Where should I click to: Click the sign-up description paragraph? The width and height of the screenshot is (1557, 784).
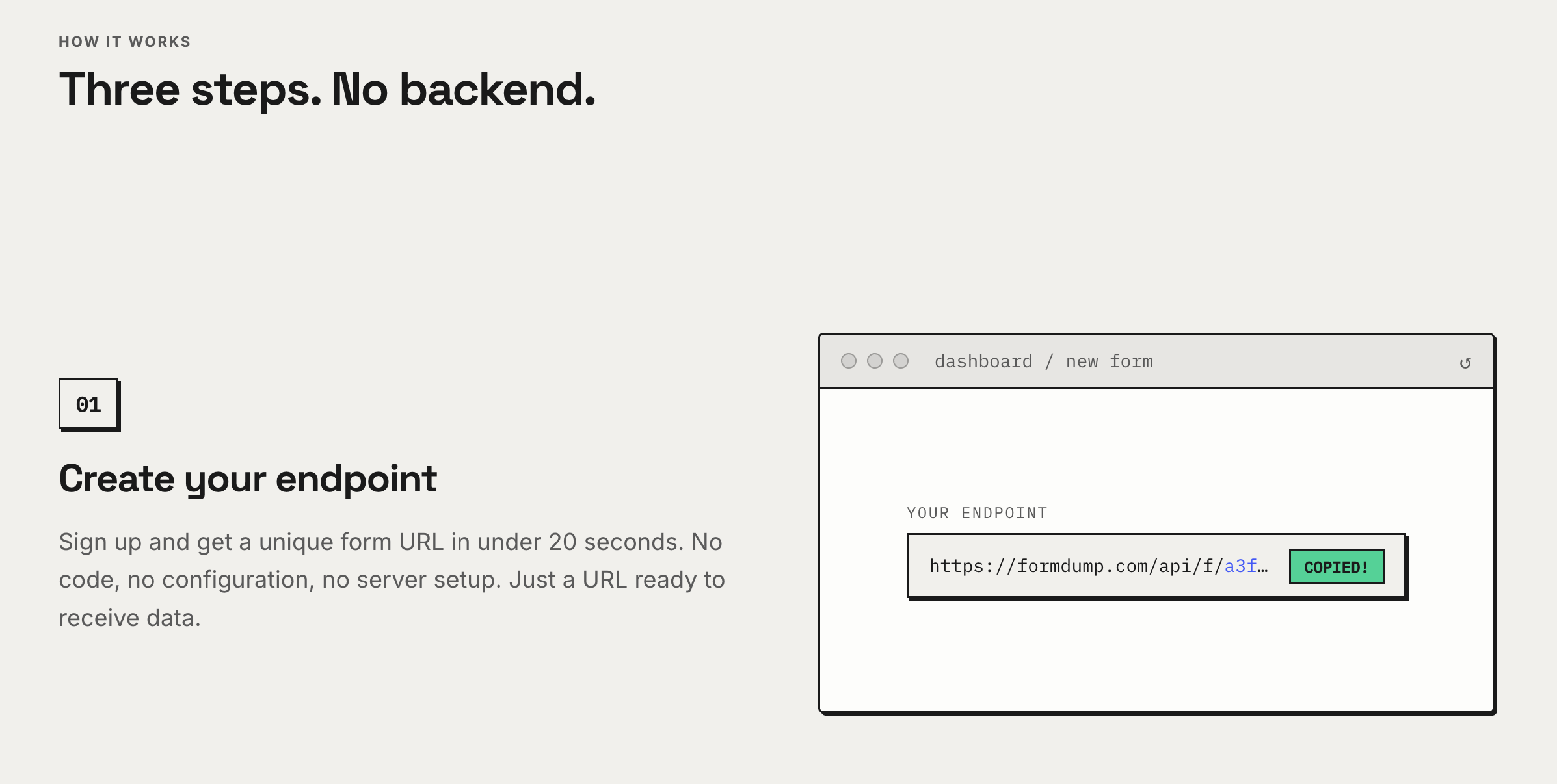coord(390,579)
